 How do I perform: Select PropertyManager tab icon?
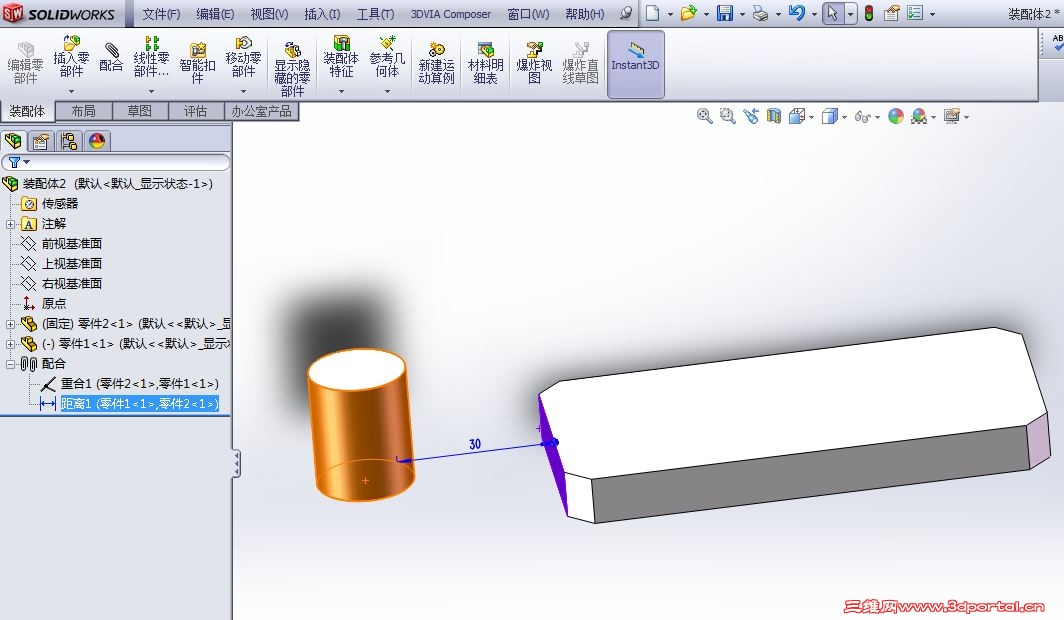tap(41, 140)
